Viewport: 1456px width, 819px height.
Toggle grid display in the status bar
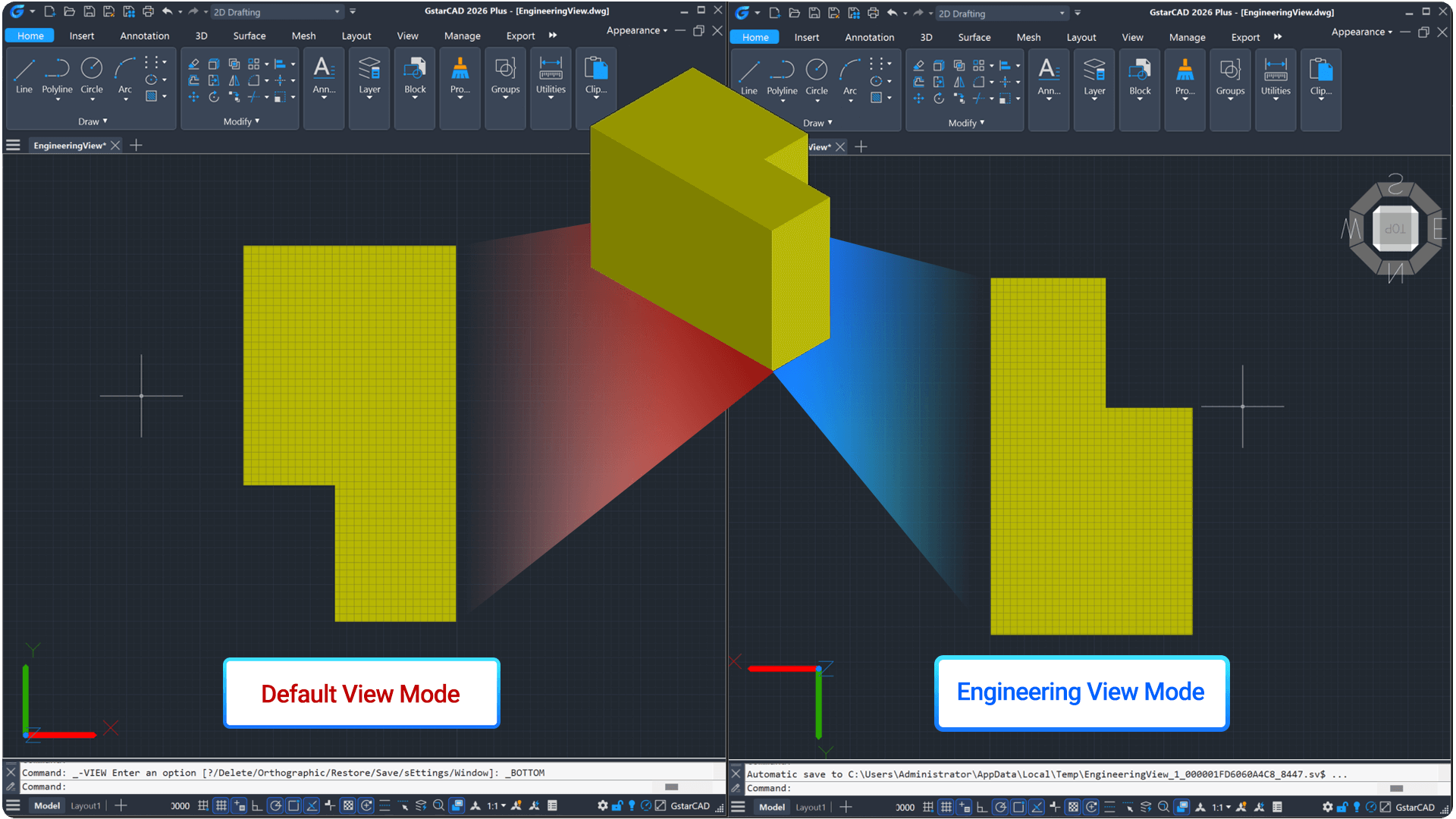[221, 805]
